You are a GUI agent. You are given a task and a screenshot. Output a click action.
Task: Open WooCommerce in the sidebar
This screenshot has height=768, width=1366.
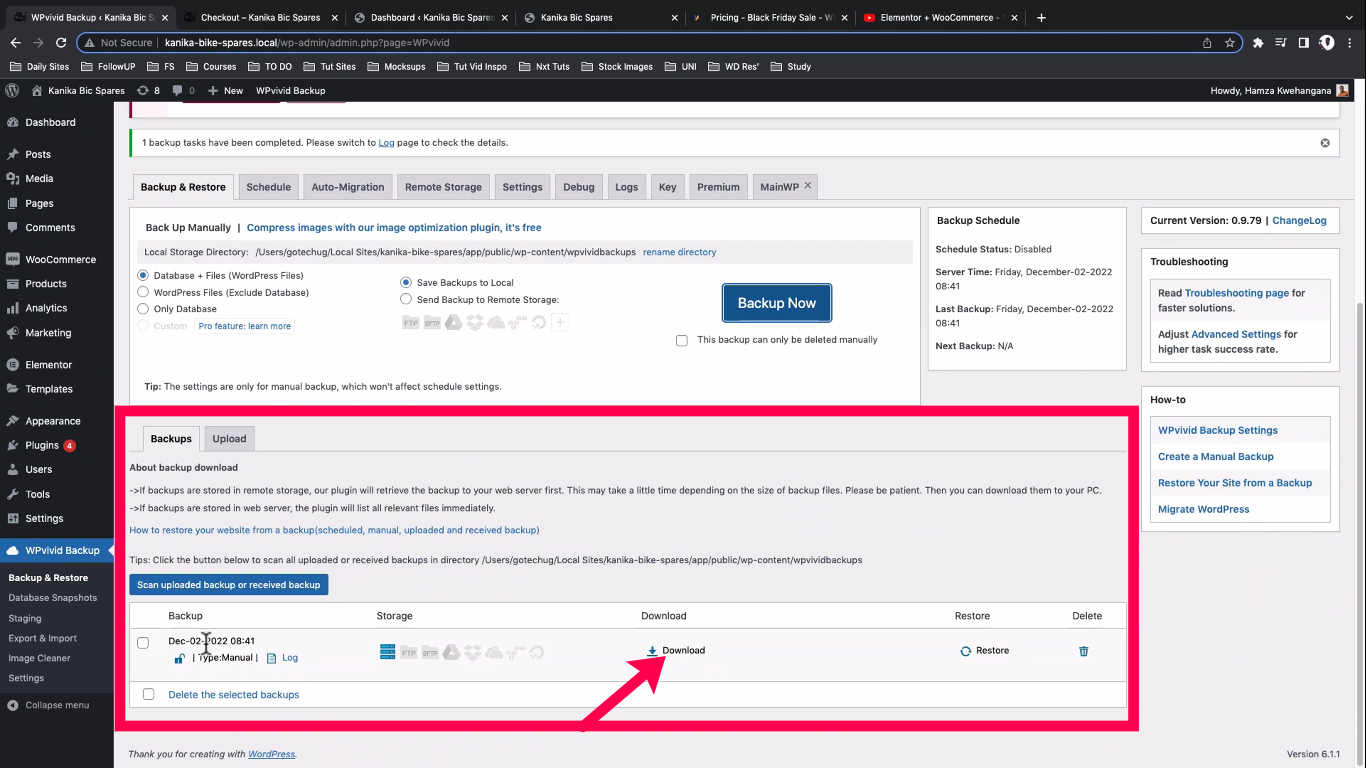60,259
